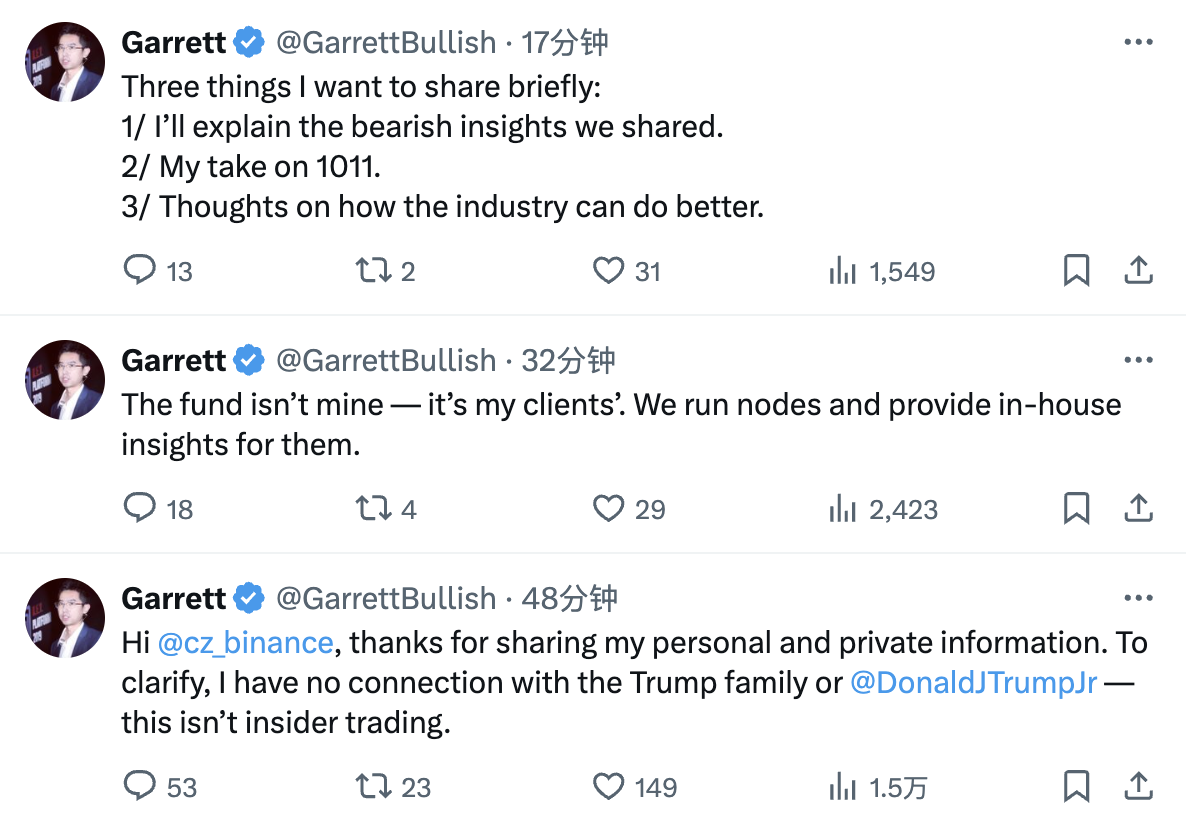Like the tweet with 31 likes
The width and height of the screenshot is (1186, 830).
[x=608, y=271]
